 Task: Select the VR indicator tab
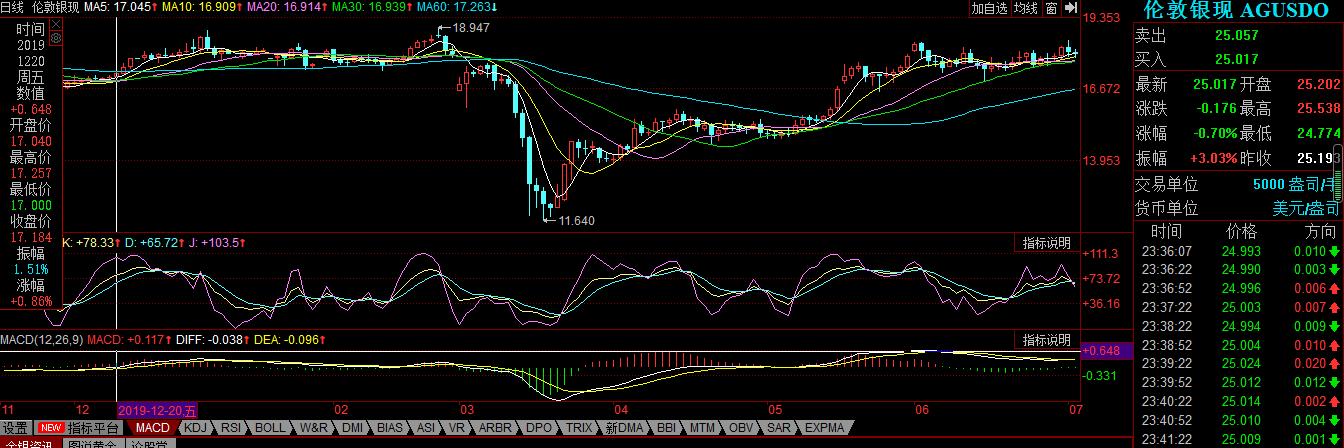tap(457, 428)
